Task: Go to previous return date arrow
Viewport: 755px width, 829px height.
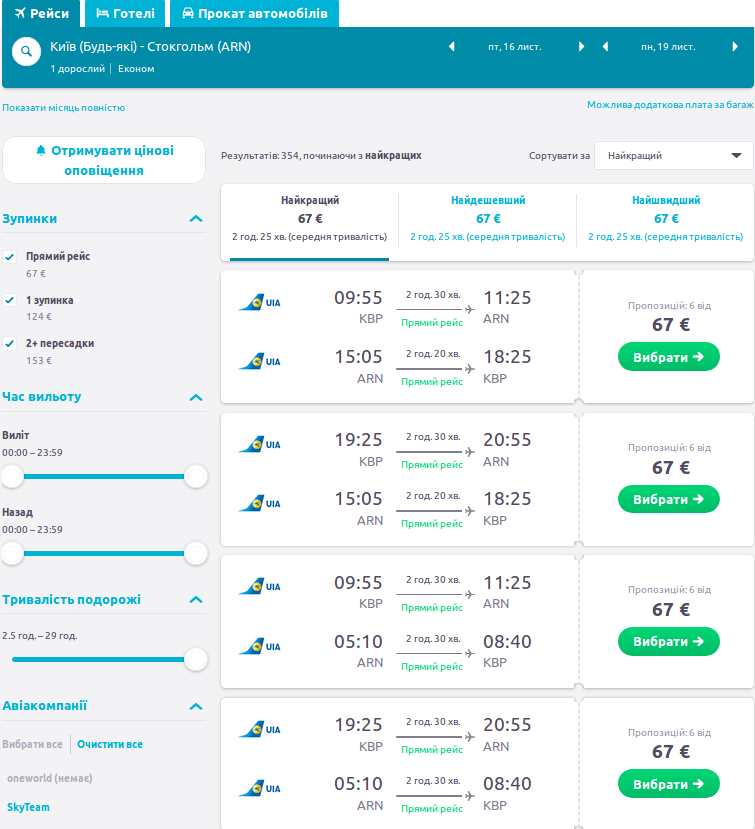Action: 605,47
